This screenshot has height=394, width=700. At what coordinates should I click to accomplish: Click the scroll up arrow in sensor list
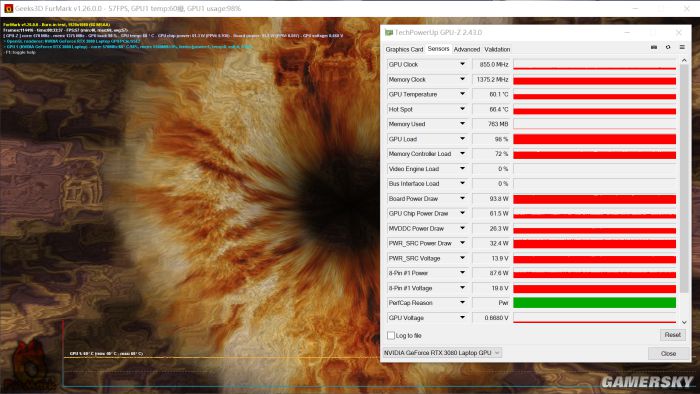684,60
